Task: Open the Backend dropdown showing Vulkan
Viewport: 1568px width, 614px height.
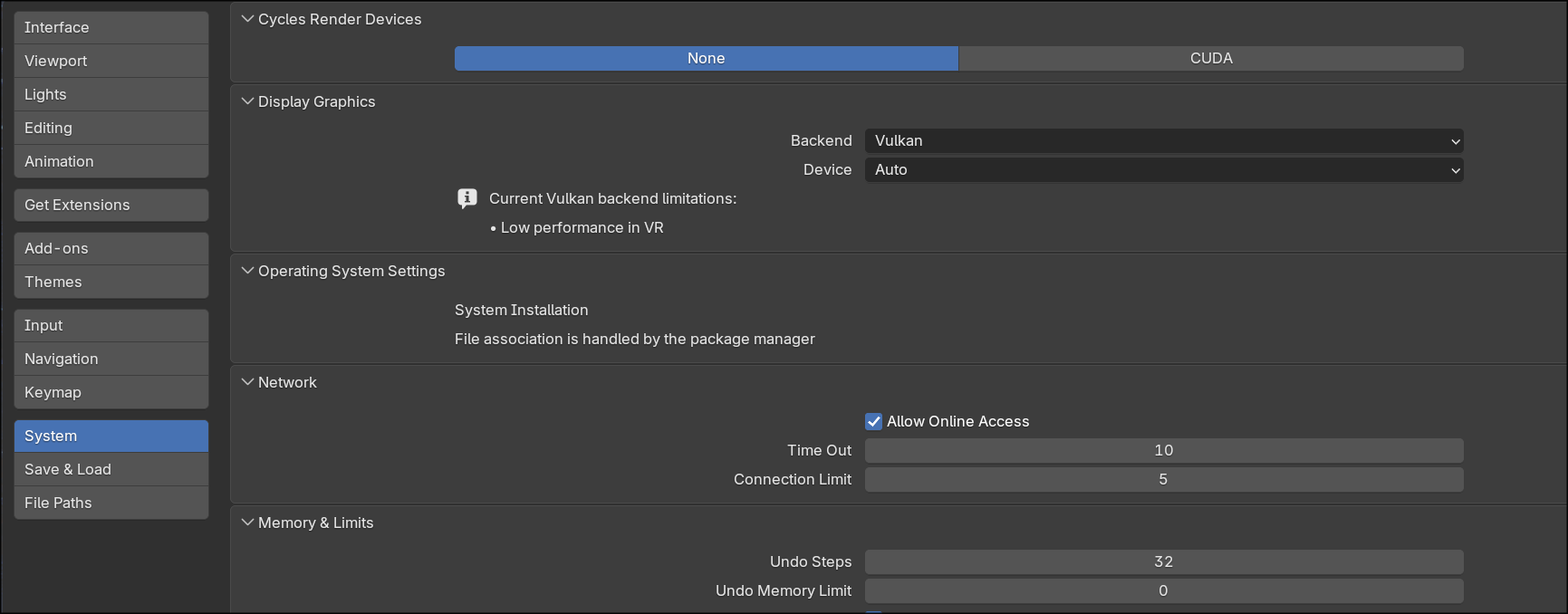Action: tap(1163, 140)
